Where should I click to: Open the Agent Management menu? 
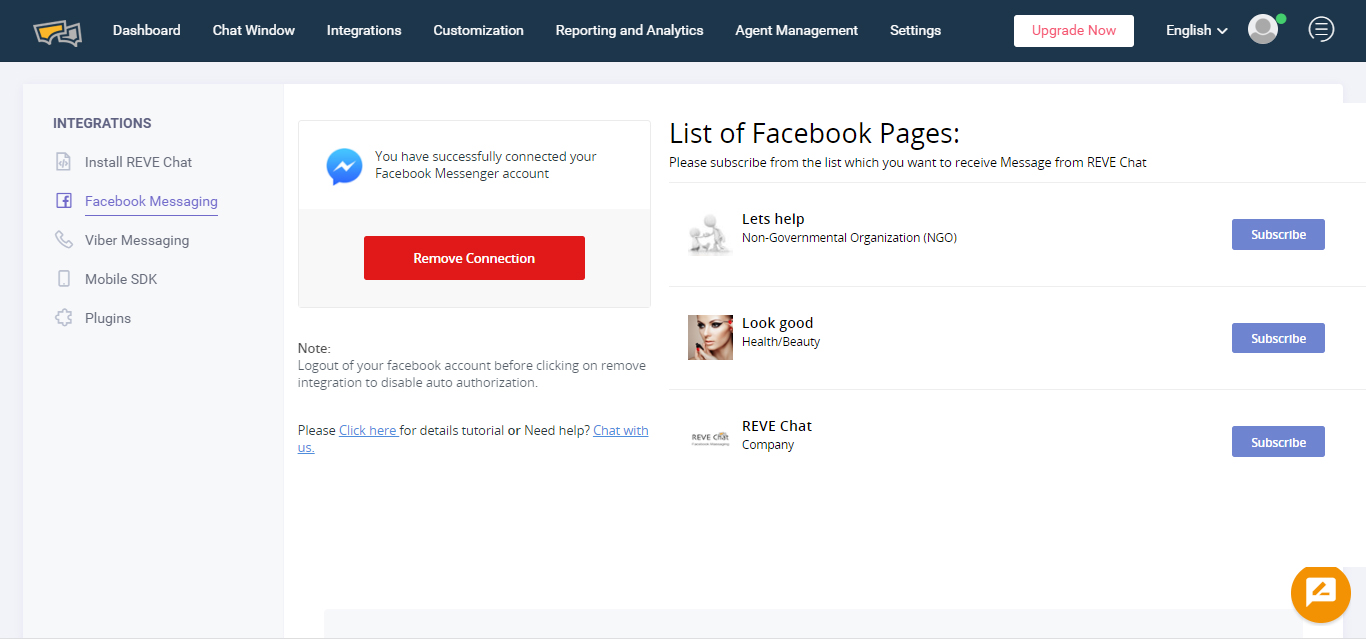pyautogui.click(x=796, y=30)
